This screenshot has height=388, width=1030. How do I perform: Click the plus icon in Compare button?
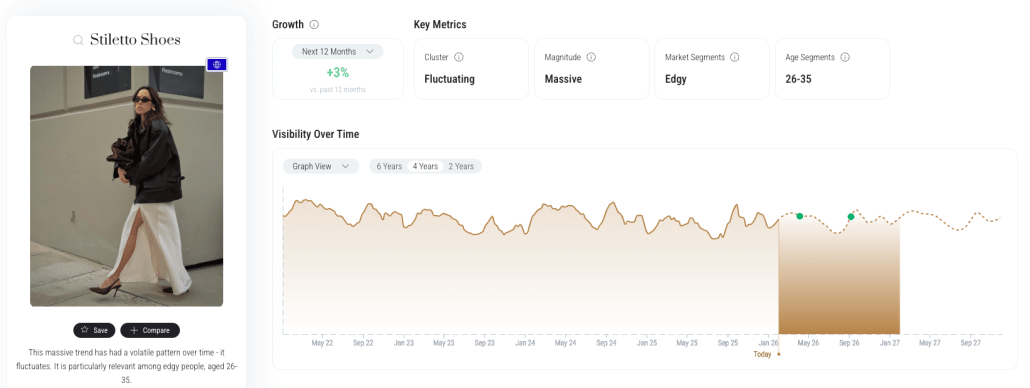pyautogui.click(x=134, y=330)
